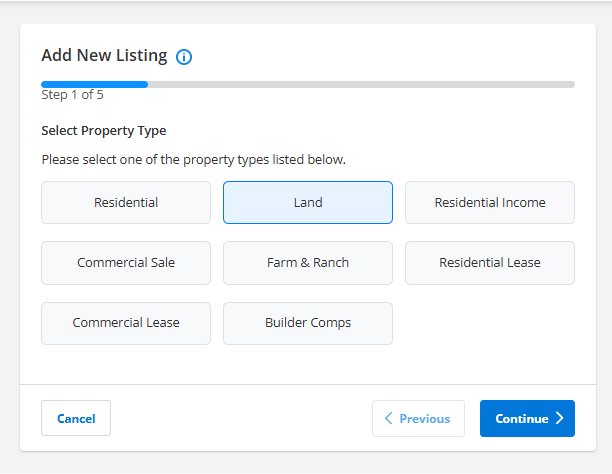Image resolution: width=612 pixels, height=474 pixels.
Task: Pick the Commercial Lease option
Action: (x=126, y=323)
